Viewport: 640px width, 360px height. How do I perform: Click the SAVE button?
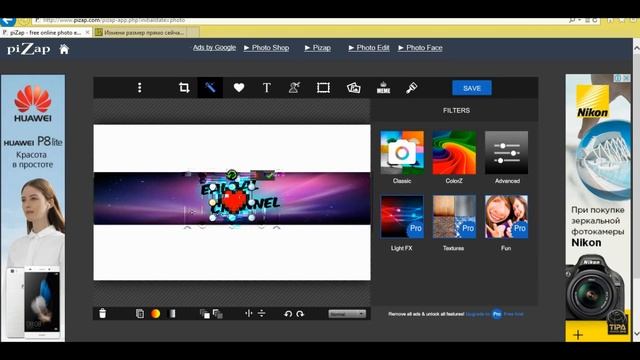pyautogui.click(x=472, y=88)
